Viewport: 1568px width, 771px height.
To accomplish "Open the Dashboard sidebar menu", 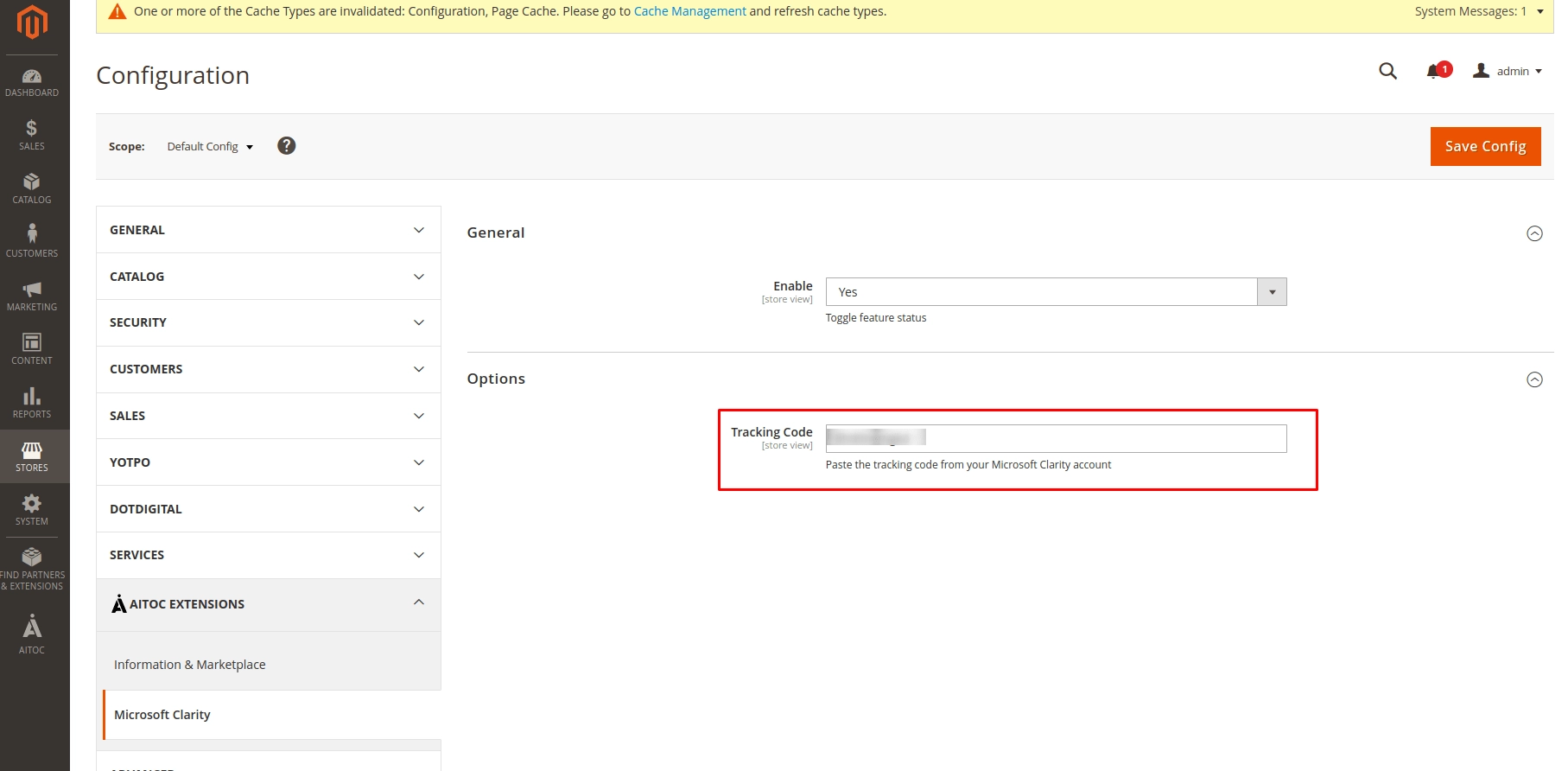I will (x=32, y=83).
